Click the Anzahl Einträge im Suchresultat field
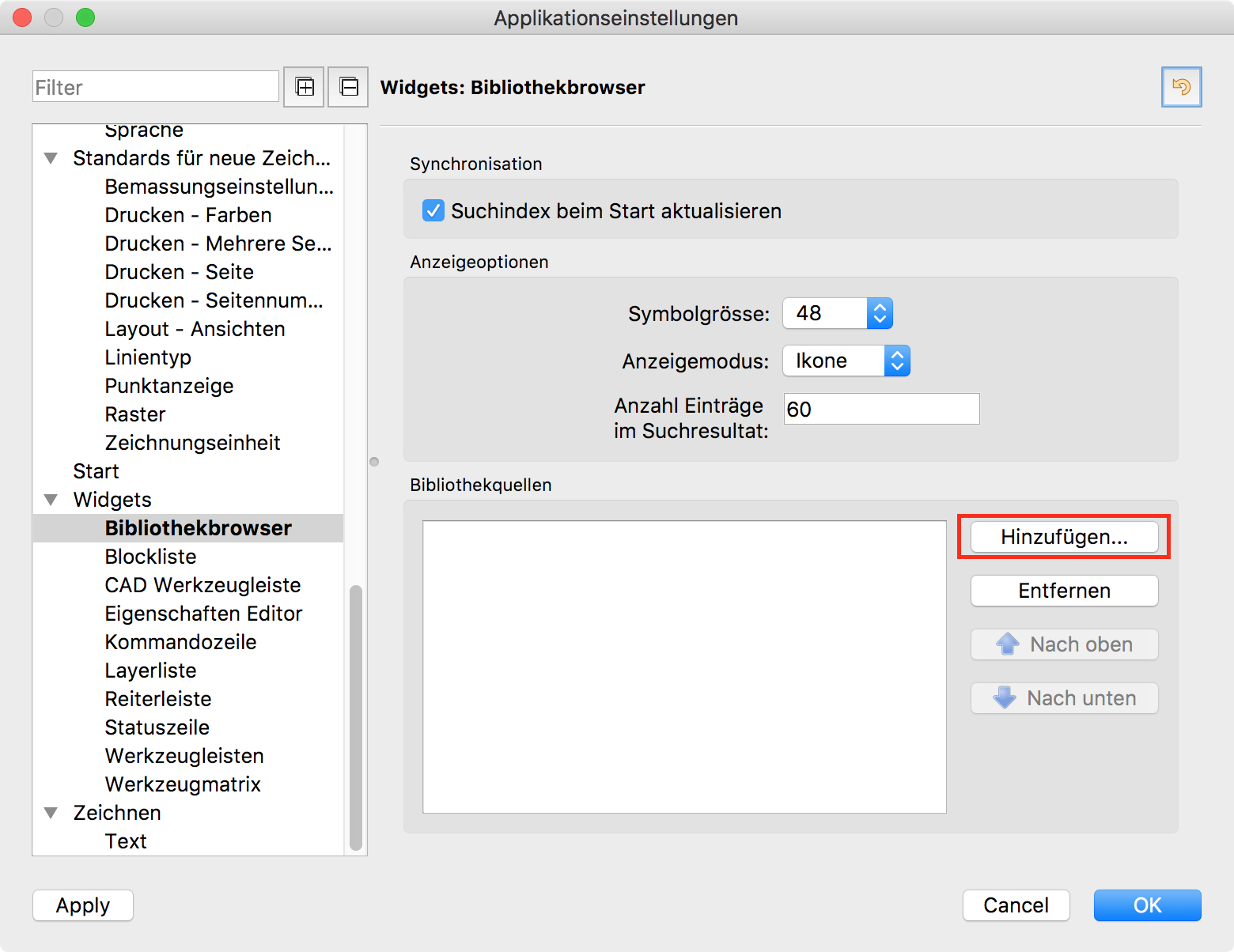Image resolution: width=1234 pixels, height=952 pixels. pos(881,409)
